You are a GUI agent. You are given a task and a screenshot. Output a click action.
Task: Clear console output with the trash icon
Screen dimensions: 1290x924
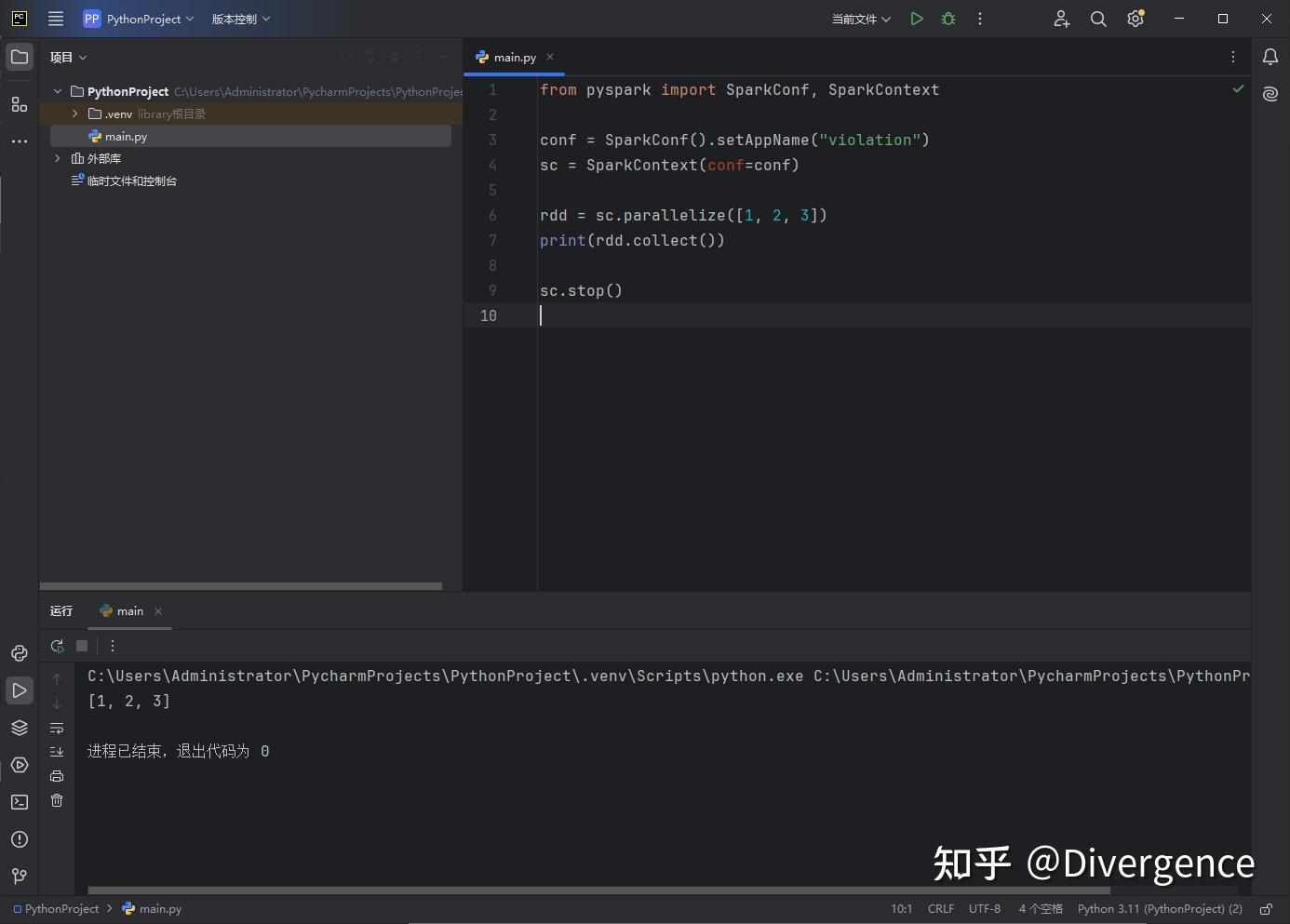click(x=57, y=800)
